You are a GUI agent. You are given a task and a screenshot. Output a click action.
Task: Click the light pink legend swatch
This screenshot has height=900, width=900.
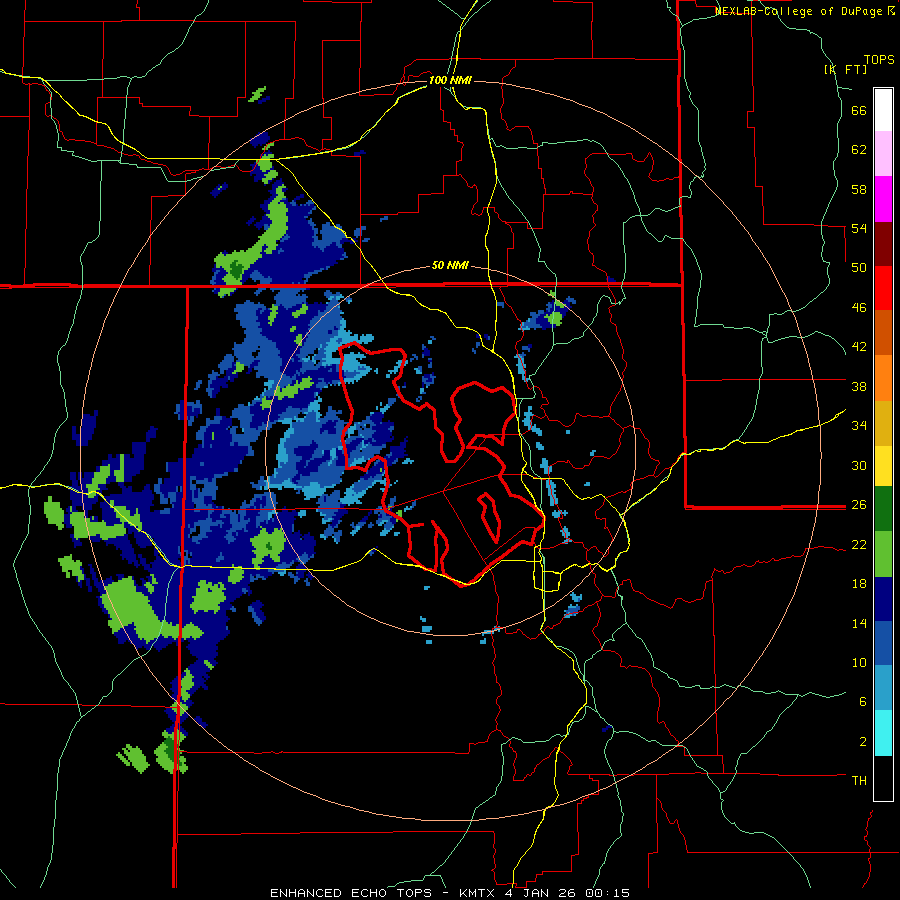883,154
